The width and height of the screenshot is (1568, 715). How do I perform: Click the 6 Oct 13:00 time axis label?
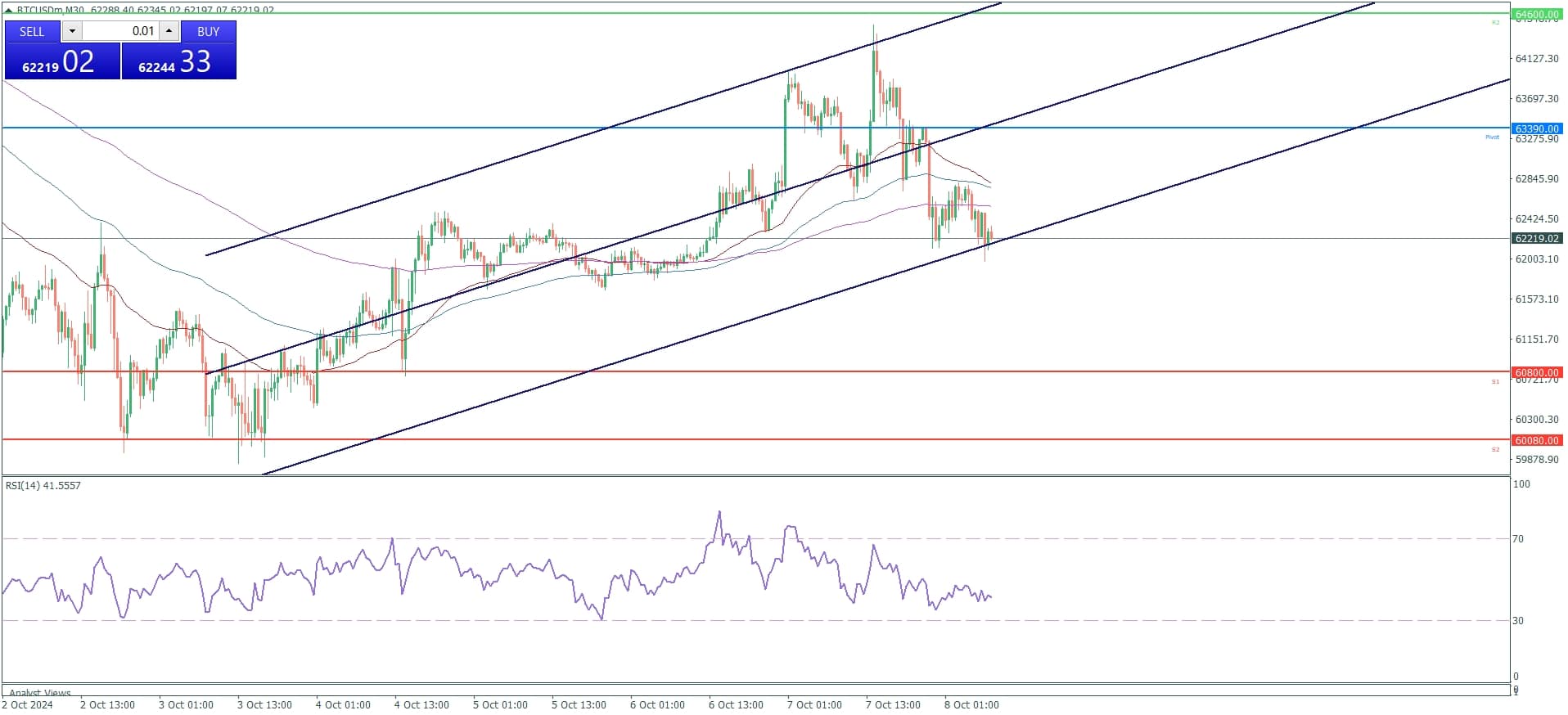(736, 704)
